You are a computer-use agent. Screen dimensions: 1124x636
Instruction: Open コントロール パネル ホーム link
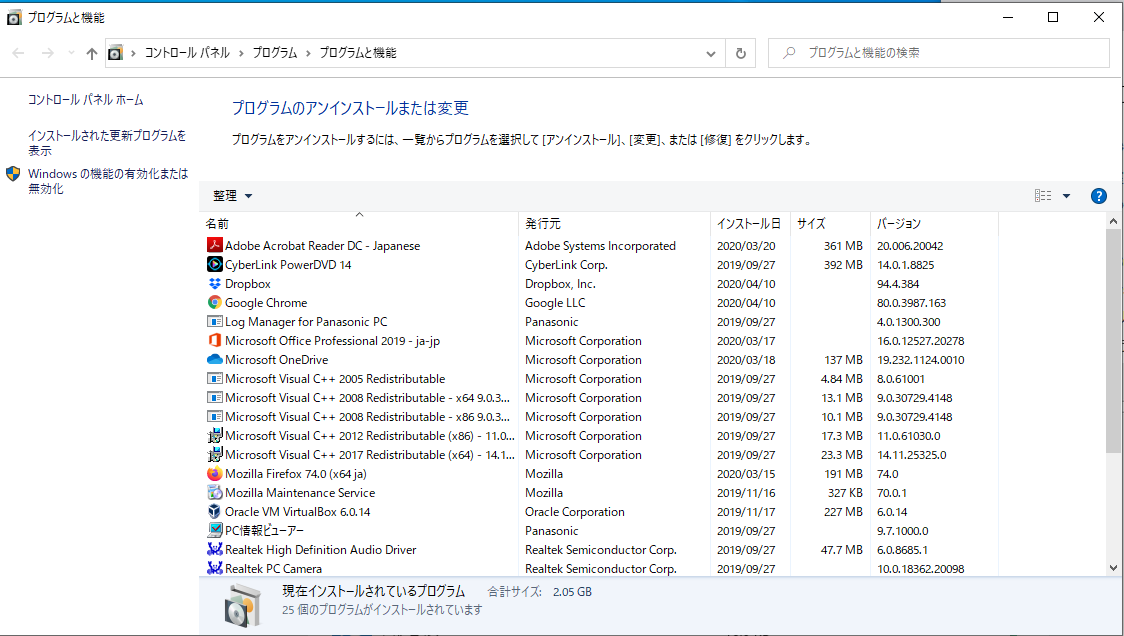tap(85, 100)
